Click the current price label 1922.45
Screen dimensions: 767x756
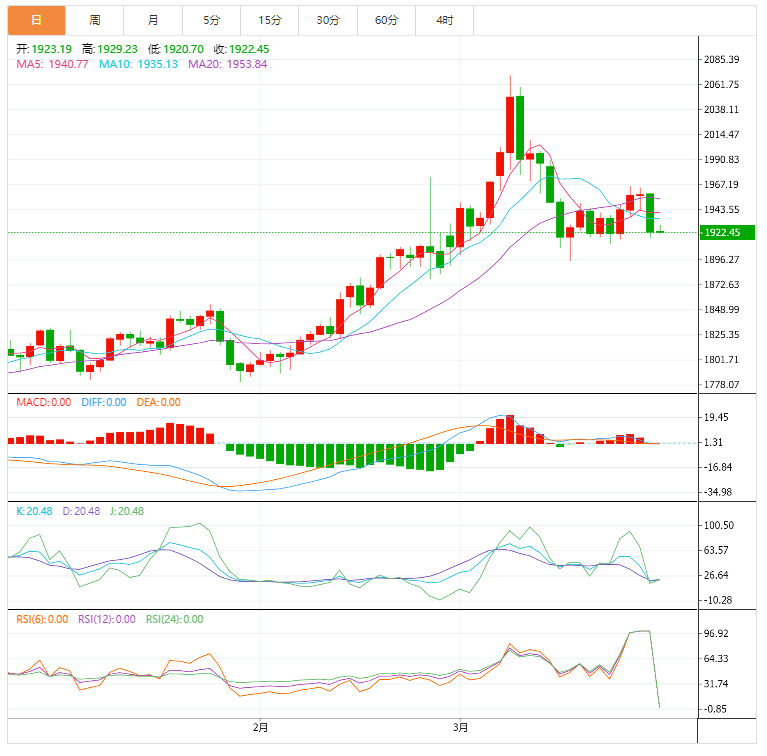click(x=727, y=232)
